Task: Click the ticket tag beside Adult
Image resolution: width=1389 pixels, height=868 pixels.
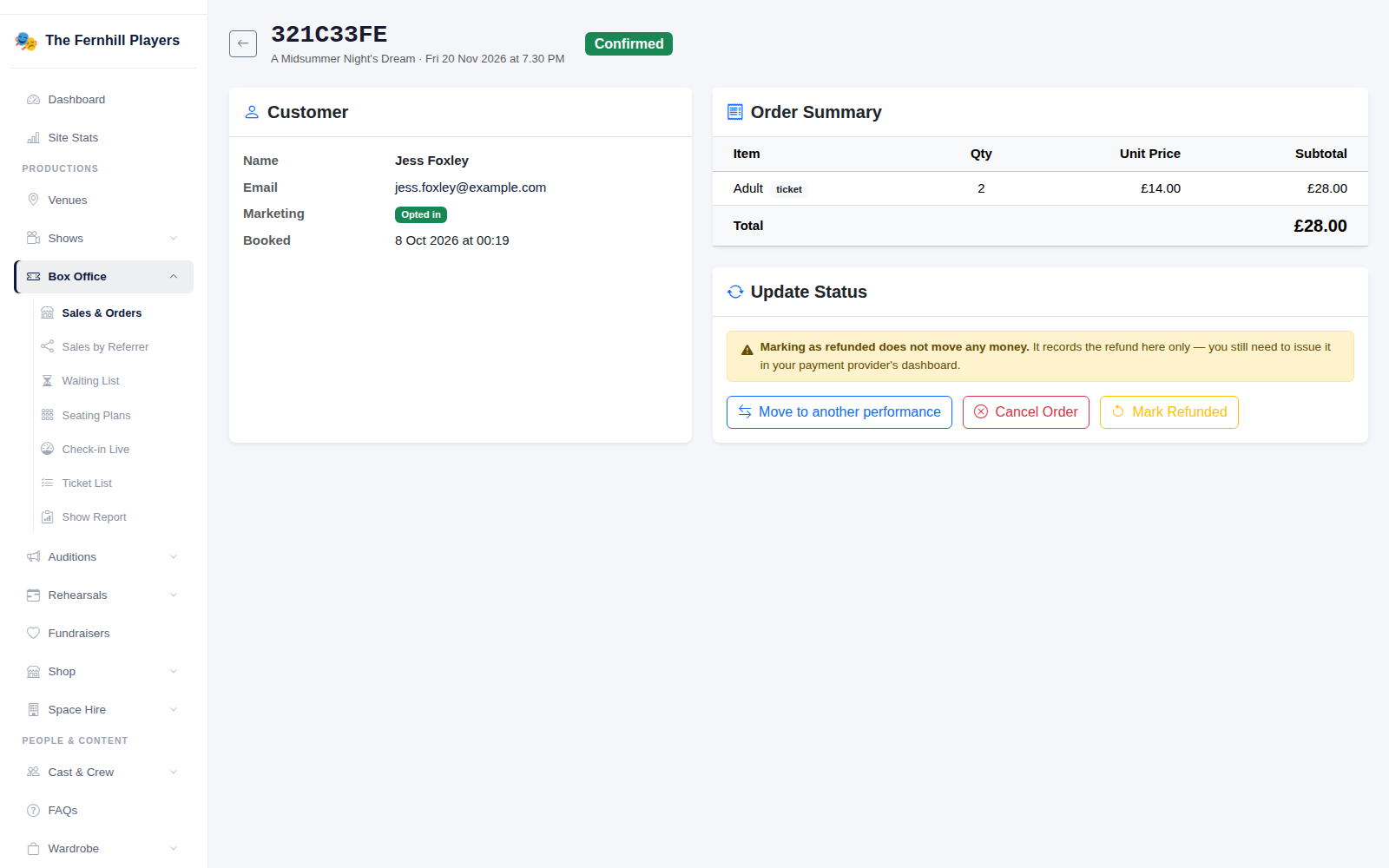Action: [789, 189]
